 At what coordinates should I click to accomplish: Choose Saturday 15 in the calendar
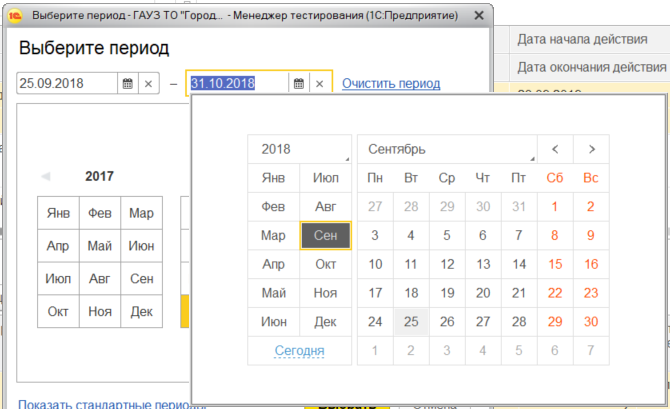[555, 265]
